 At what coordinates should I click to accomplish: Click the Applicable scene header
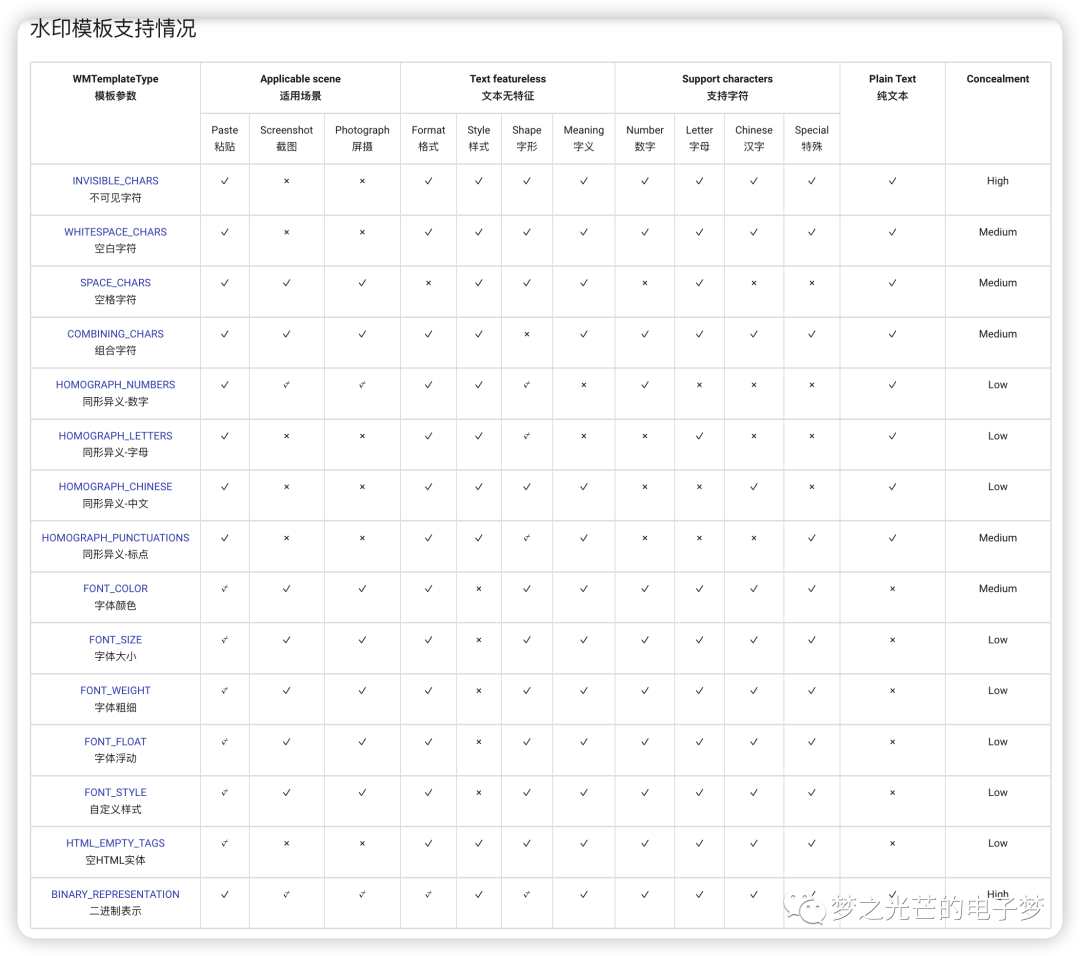pyautogui.click(x=300, y=87)
